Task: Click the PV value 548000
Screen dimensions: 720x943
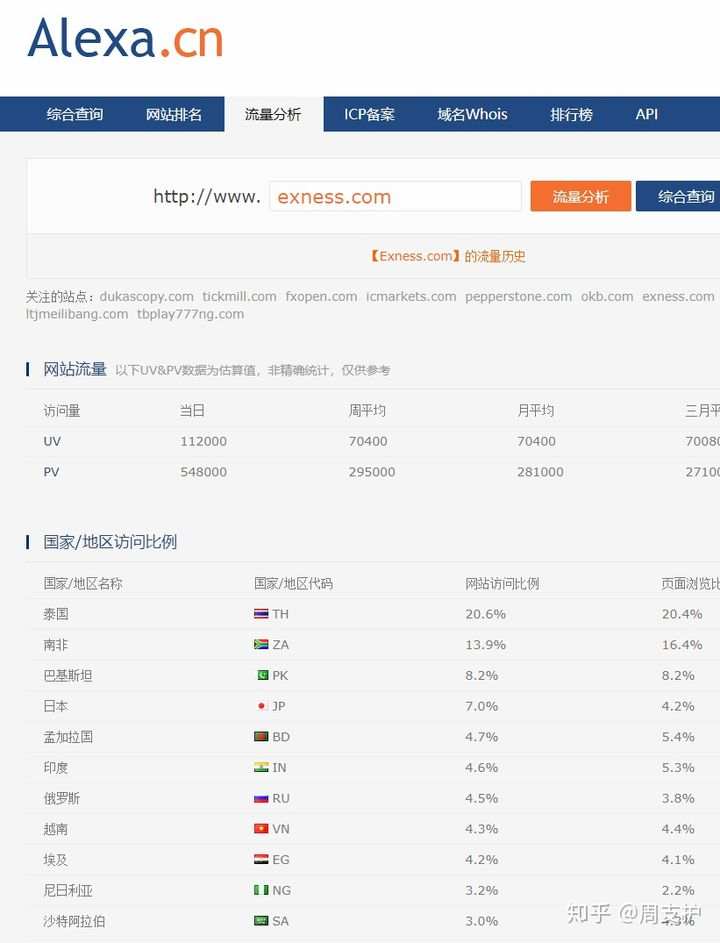Action: 203,472
